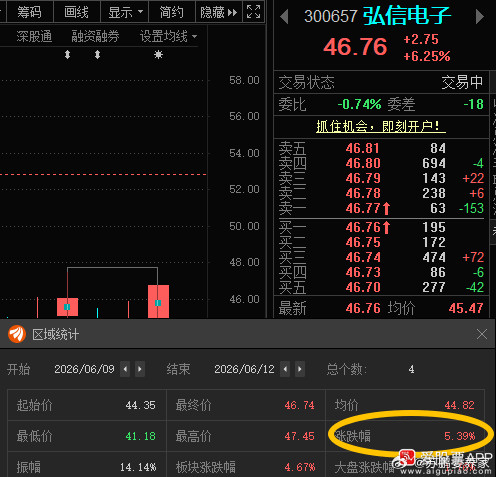The image size is (496, 477).
Task: Click the 最低价 value 41.18
Action: (140, 436)
